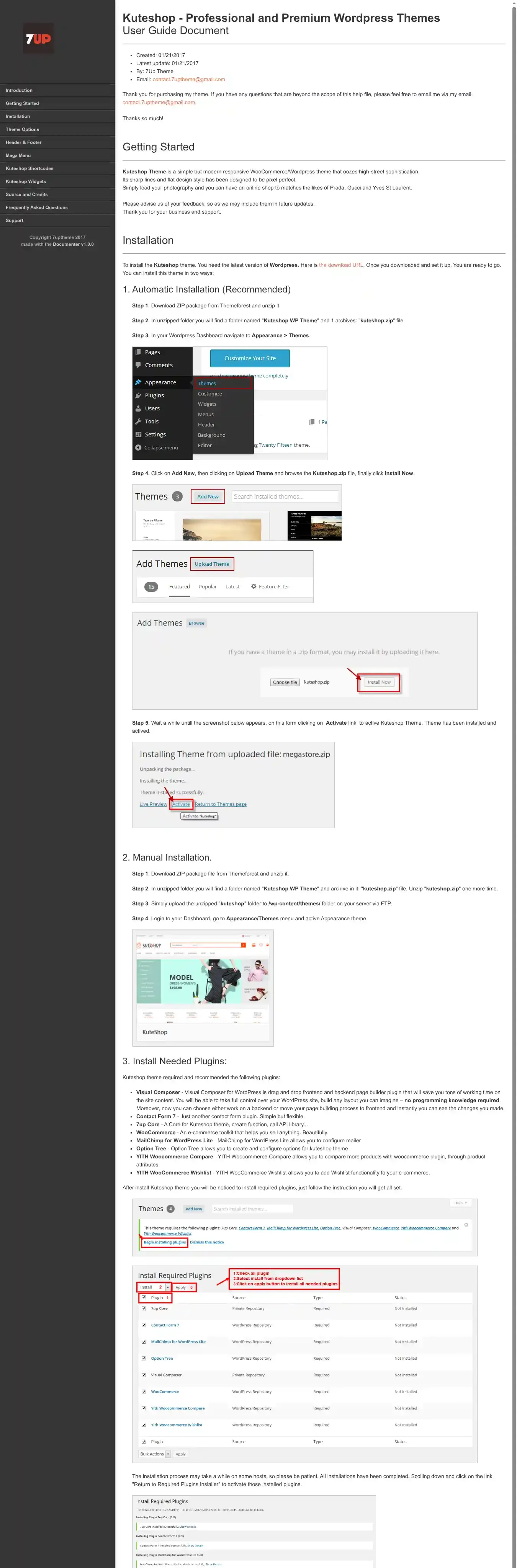This screenshot has width=517, height=1568.
Task: Click the Plugins plug icon
Action: pos(138,396)
